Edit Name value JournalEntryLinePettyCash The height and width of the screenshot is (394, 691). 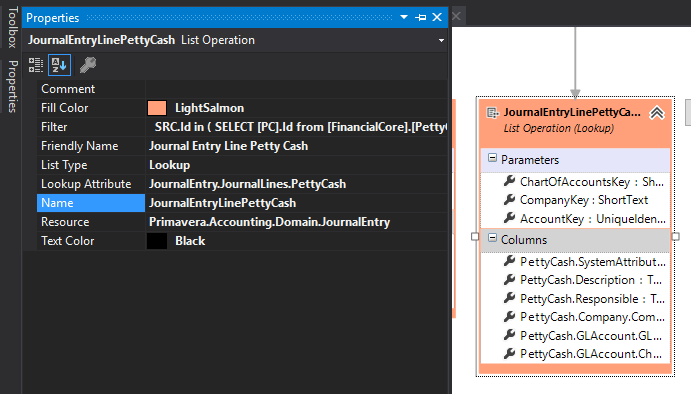(x=296, y=203)
